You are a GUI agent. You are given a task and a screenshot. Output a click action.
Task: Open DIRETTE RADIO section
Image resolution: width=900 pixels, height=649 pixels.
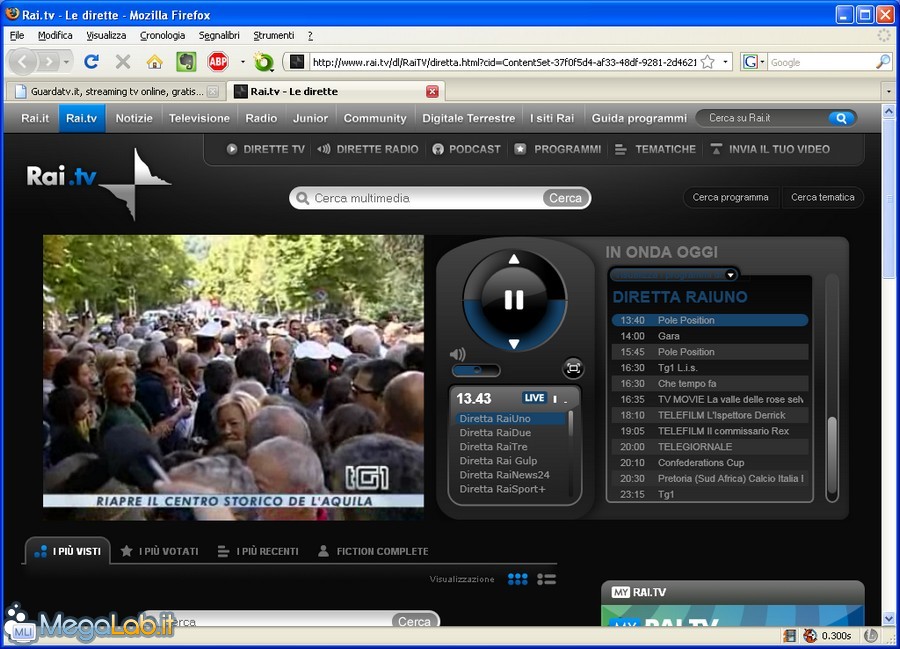coord(367,149)
